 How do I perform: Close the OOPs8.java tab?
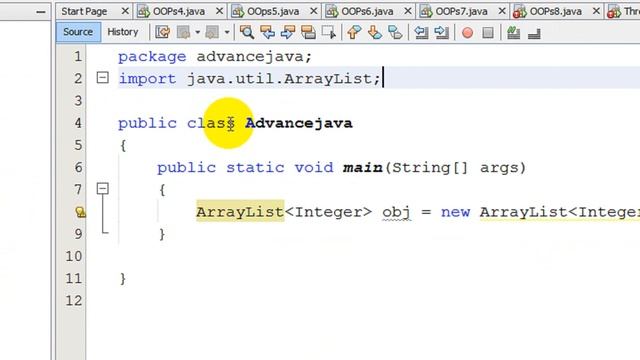596,11
